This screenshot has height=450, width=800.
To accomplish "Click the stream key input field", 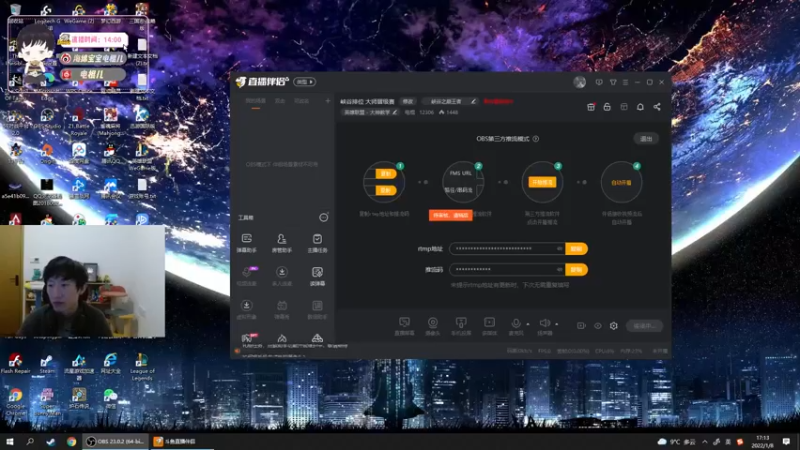I will pos(508,269).
